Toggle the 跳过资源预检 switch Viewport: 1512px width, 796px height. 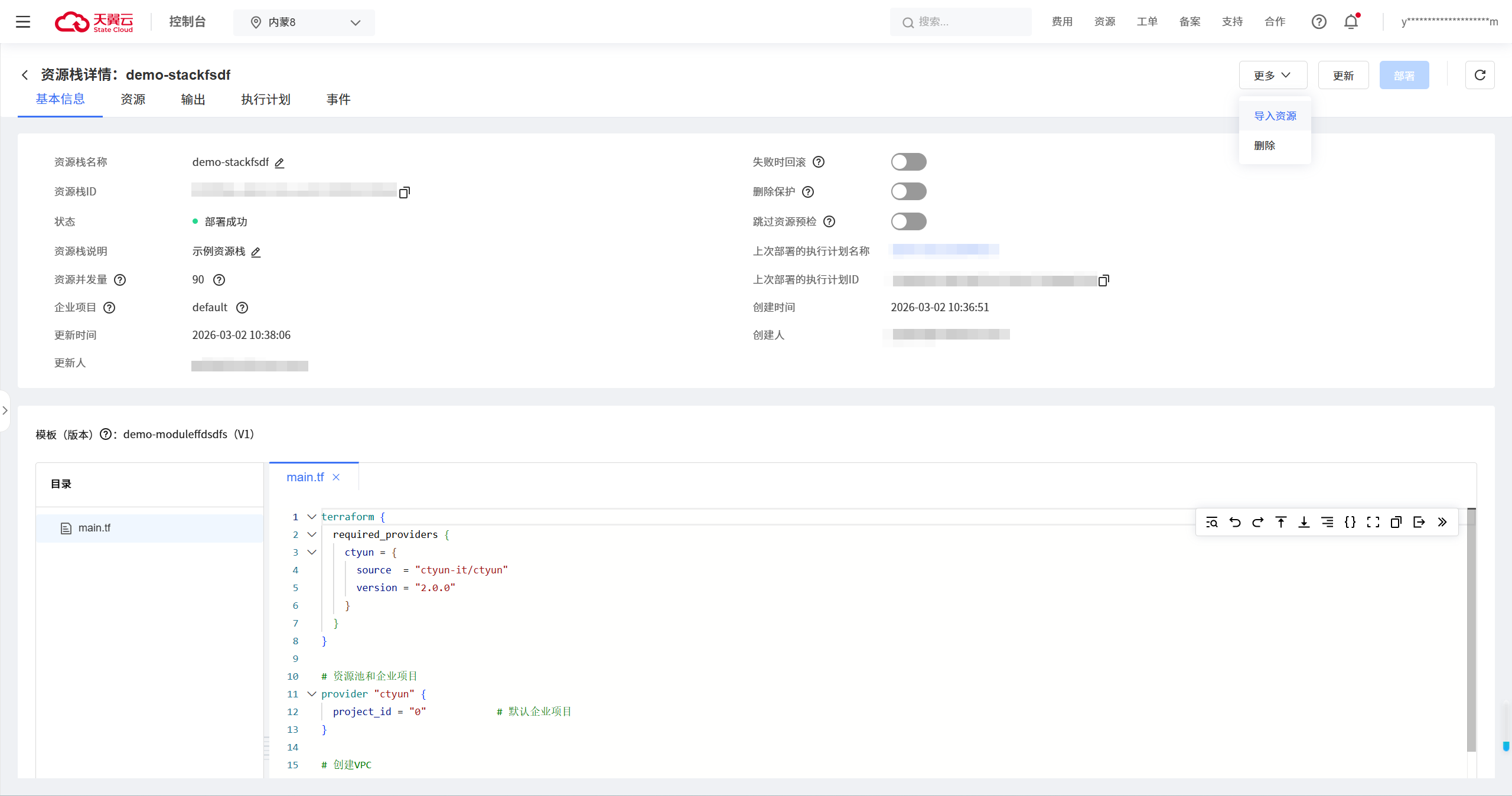pos(908,221)
